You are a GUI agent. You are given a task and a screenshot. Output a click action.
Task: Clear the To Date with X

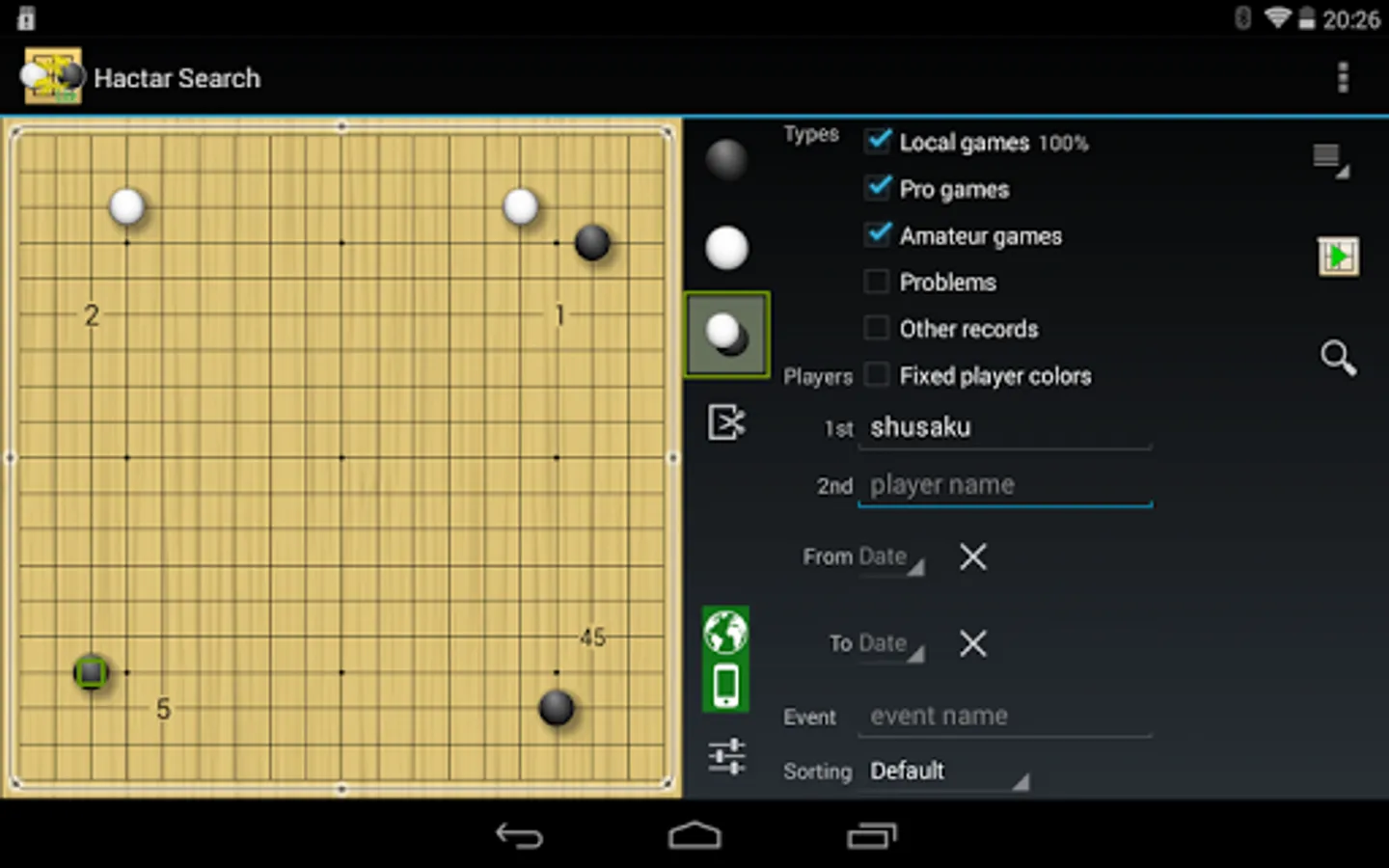(973, 643)
